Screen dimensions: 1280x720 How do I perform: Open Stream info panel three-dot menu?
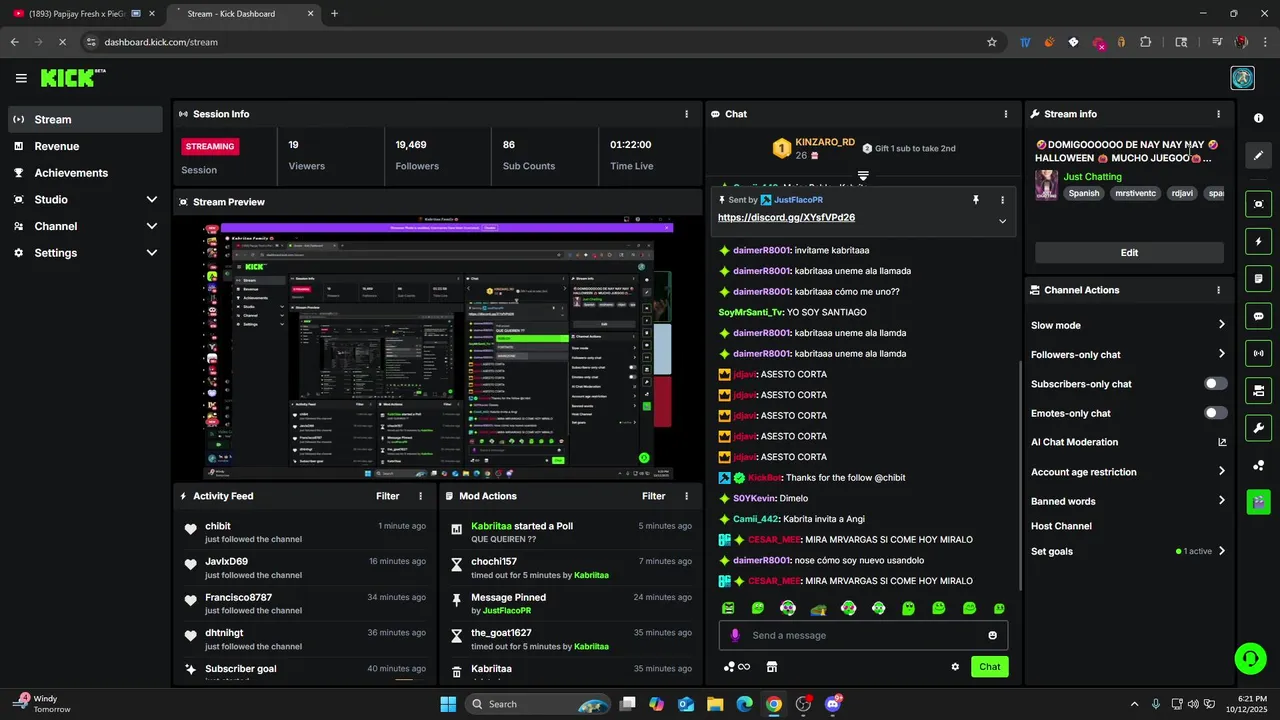[x=1218, y=114]
